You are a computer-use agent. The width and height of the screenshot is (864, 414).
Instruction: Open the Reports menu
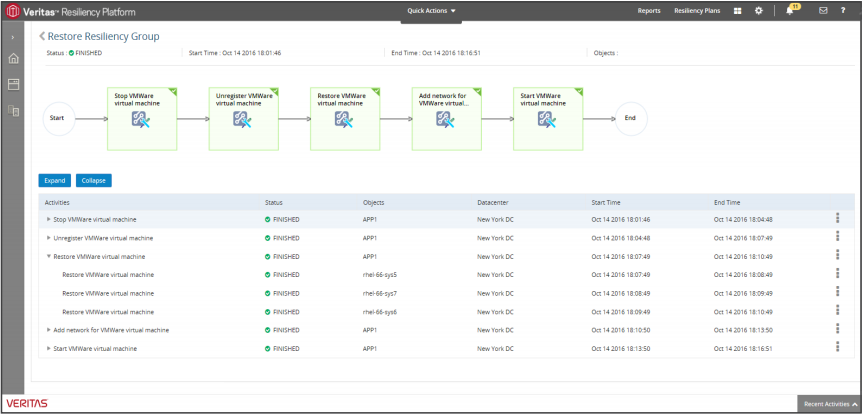(649, 11)
